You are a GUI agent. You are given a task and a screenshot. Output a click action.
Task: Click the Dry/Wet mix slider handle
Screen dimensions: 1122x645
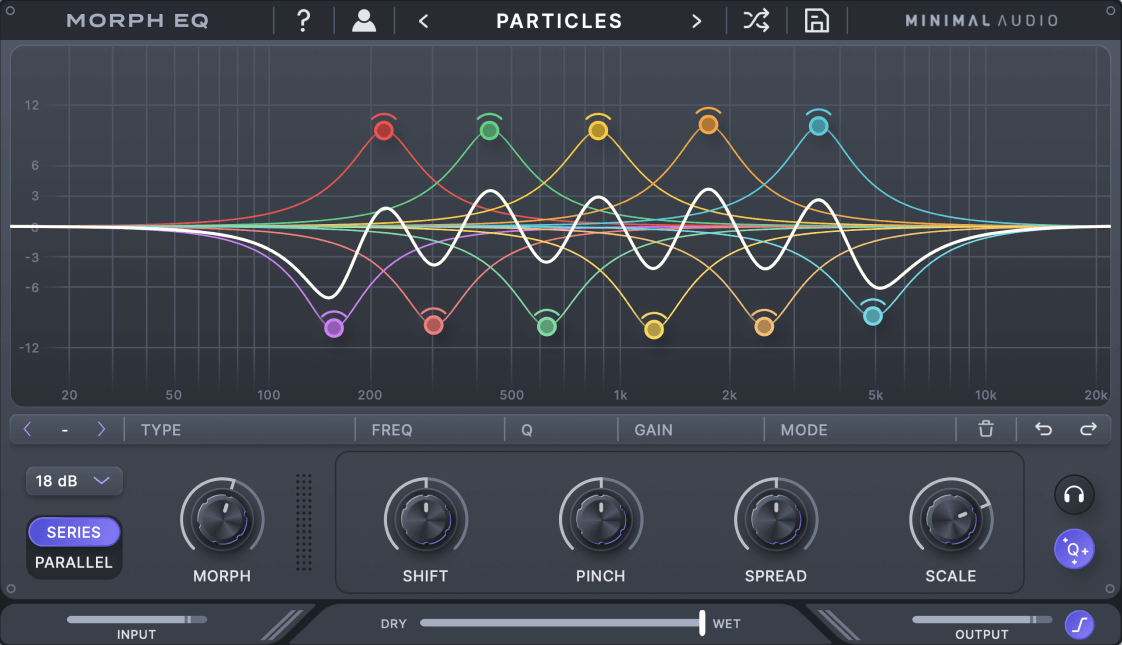pyautogui.click(x=702, y=623)
